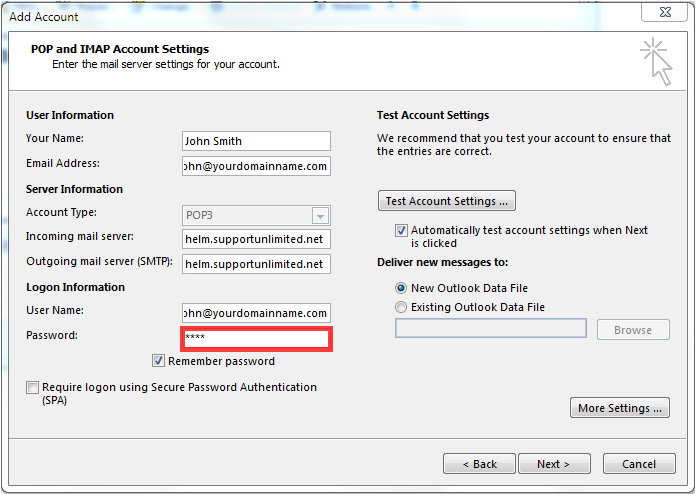Click the Email Address input field

[x=256, y=166]
